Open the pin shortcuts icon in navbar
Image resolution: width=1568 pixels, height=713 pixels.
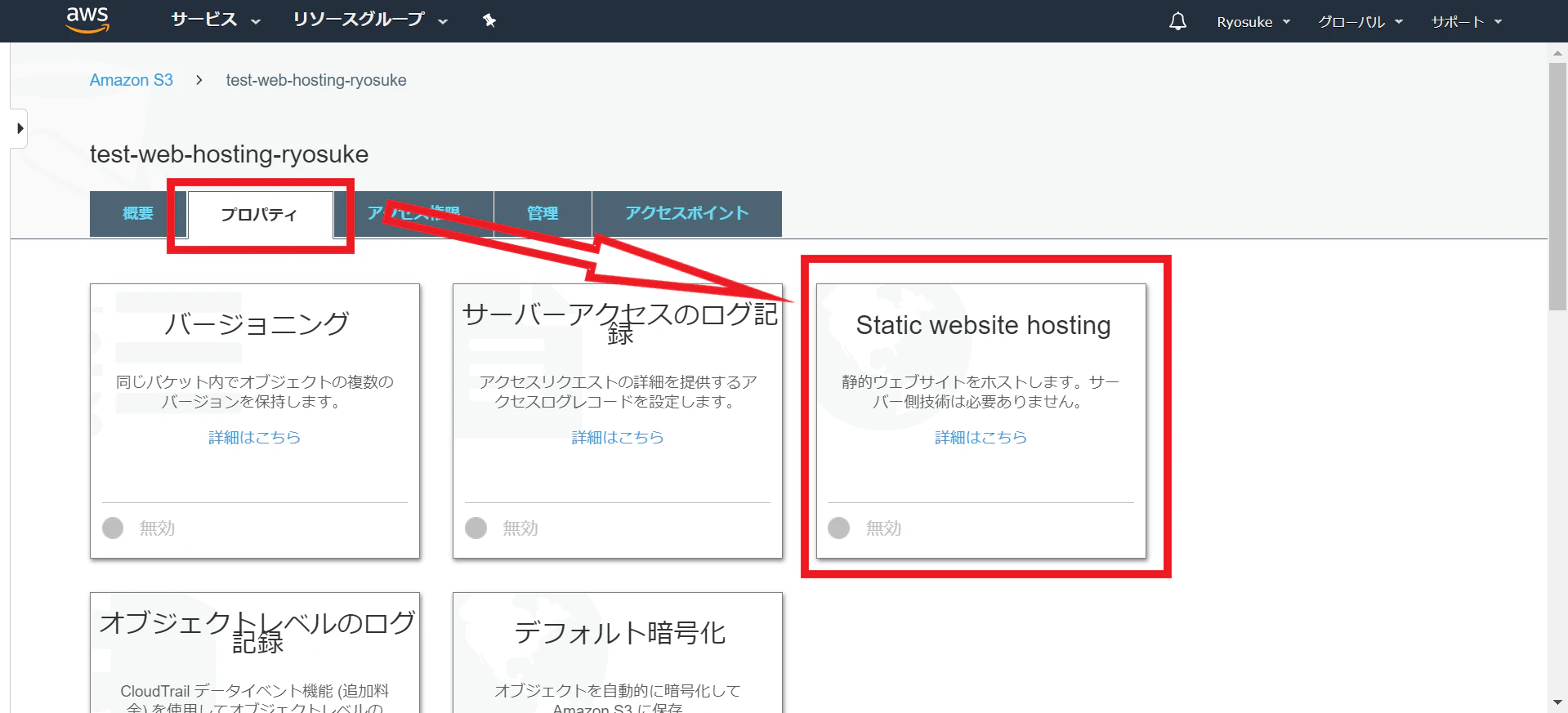[x=489, y=20]
